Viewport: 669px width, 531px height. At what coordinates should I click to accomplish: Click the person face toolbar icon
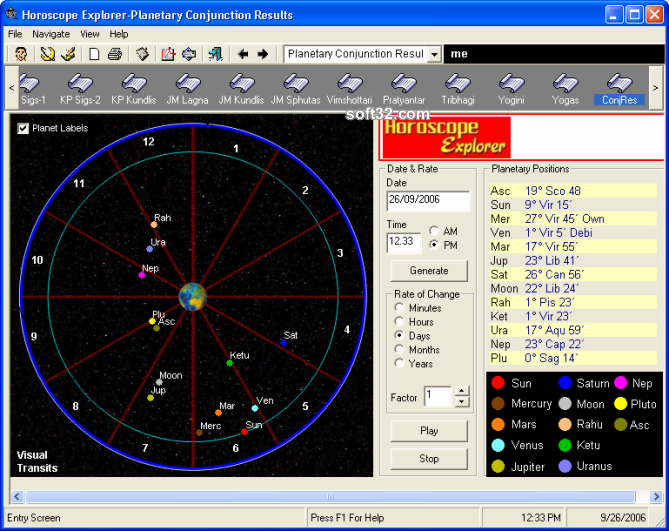coord(20,54)
